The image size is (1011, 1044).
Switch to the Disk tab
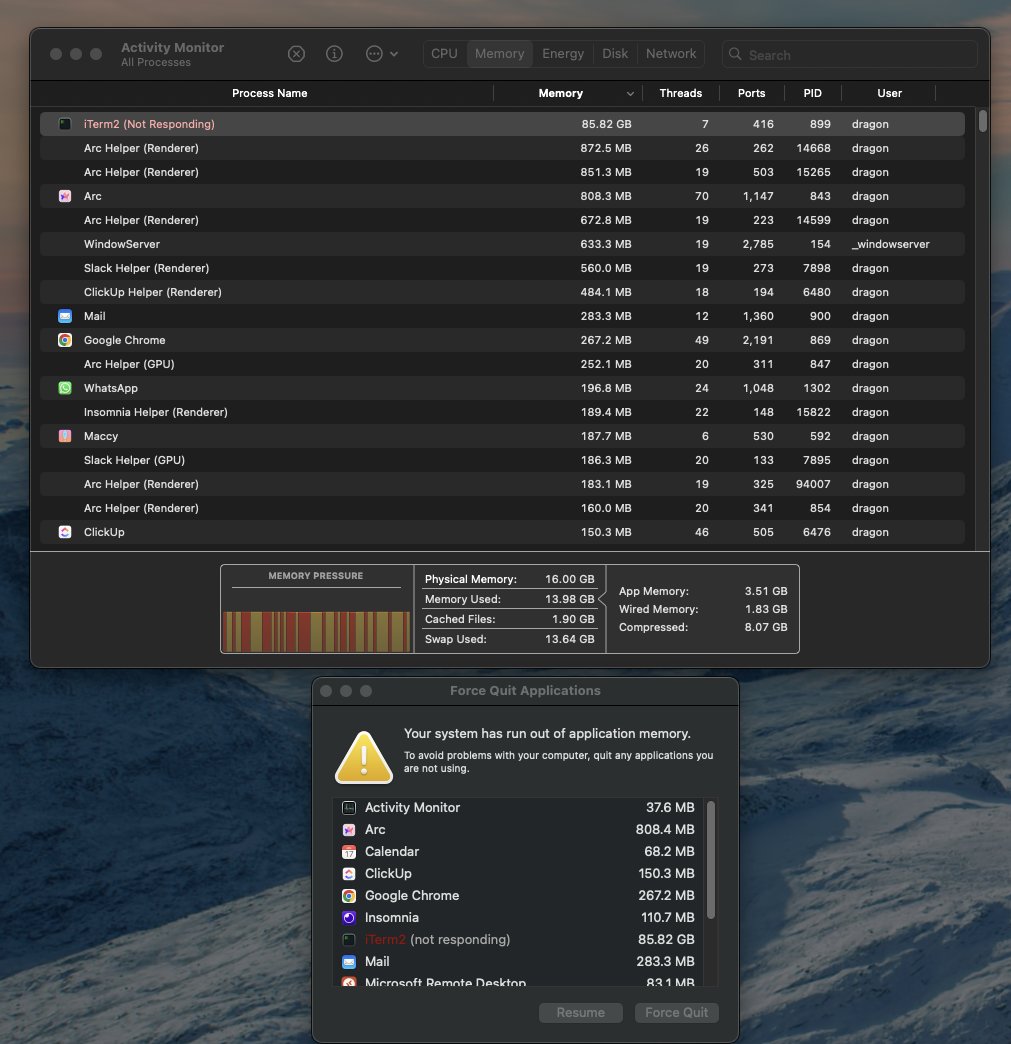[x=615, y=54]
